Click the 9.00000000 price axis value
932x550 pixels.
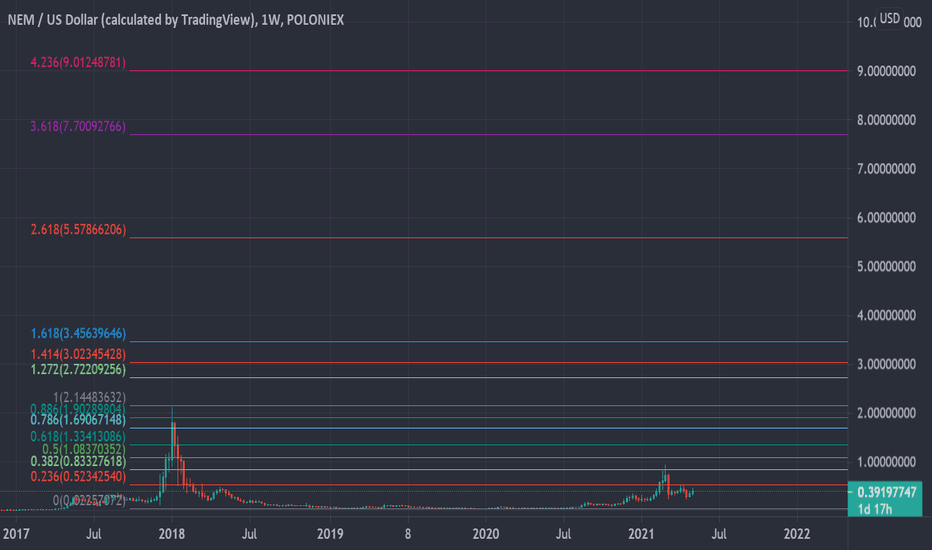coord(886,71)
